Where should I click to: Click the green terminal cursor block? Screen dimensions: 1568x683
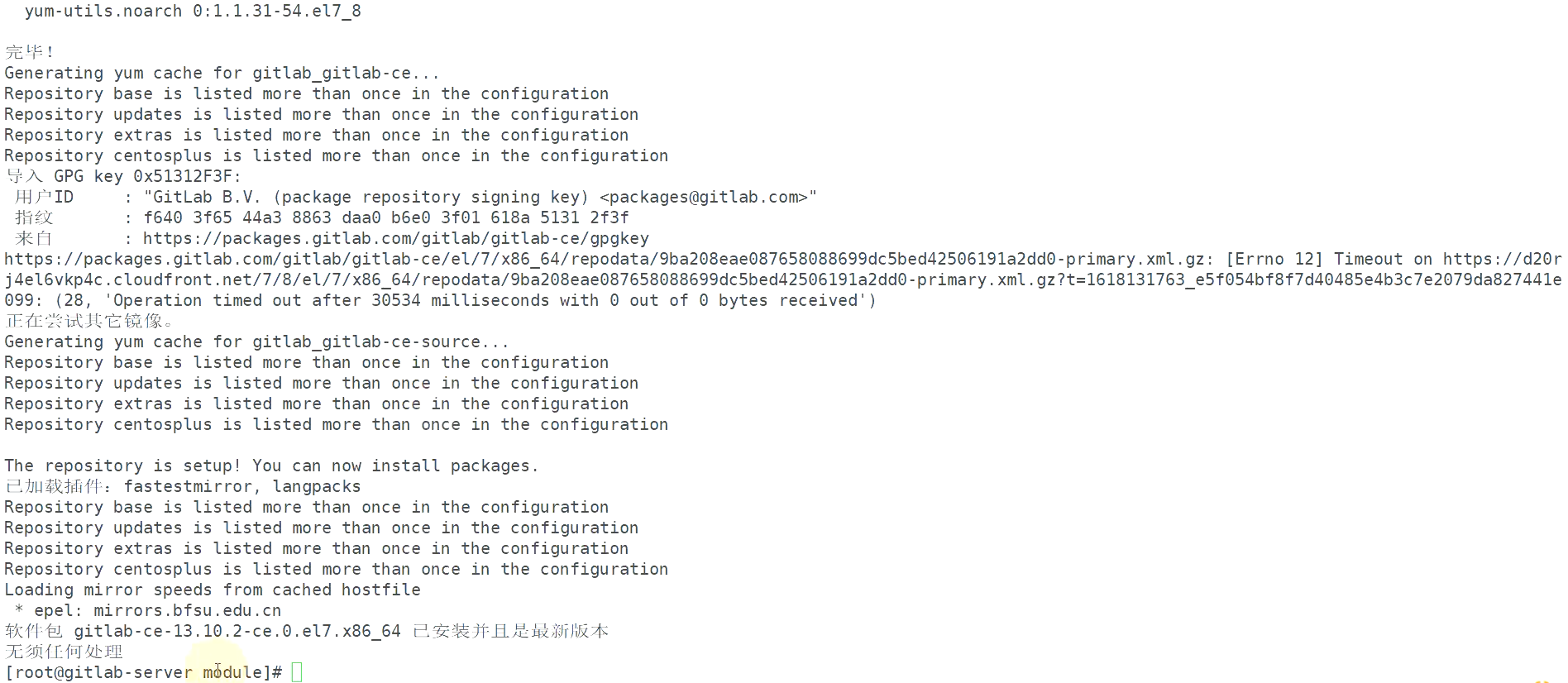point(297,672)
